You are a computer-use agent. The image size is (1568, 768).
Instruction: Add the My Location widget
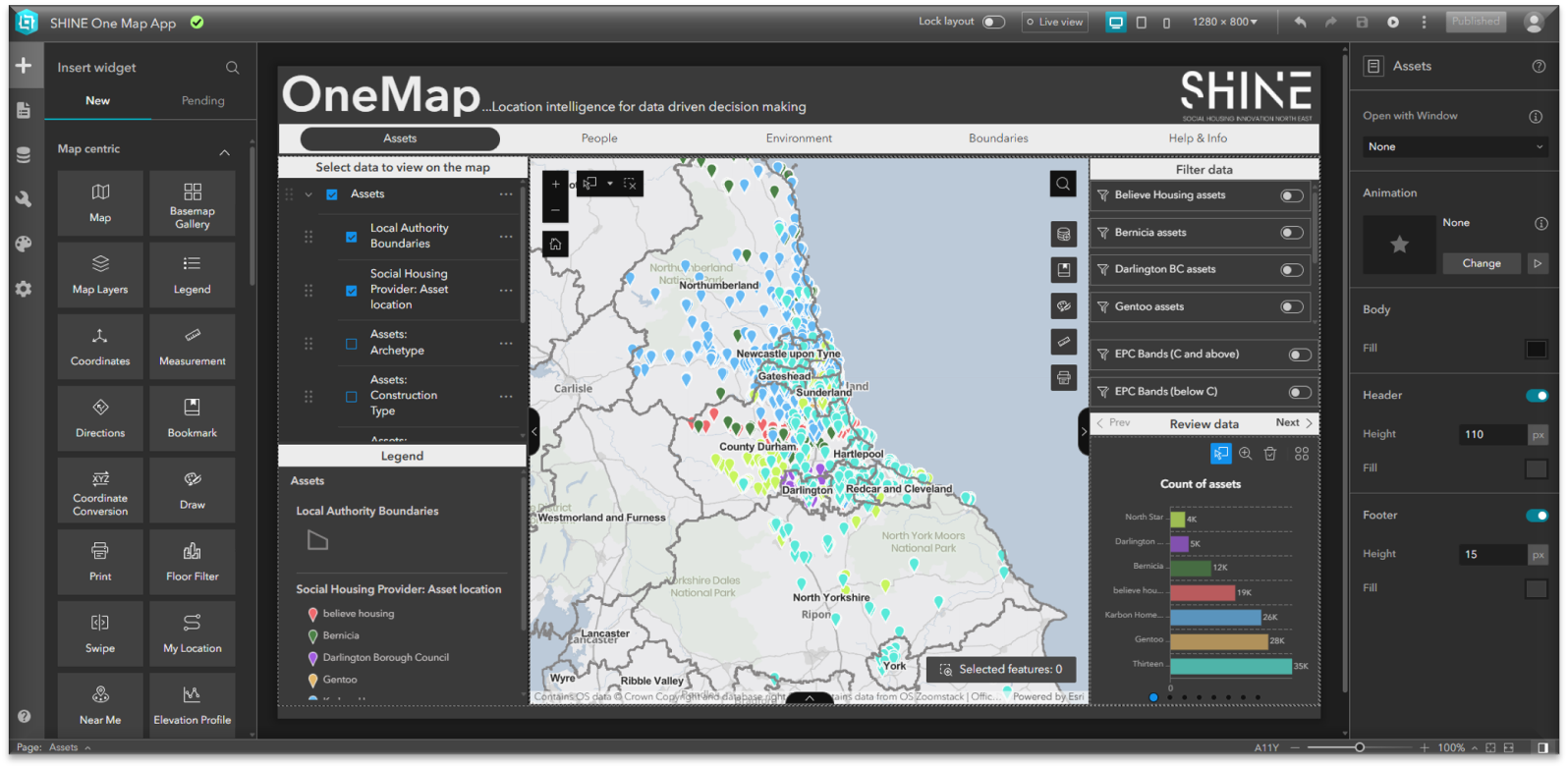click(x=193, y=633)
